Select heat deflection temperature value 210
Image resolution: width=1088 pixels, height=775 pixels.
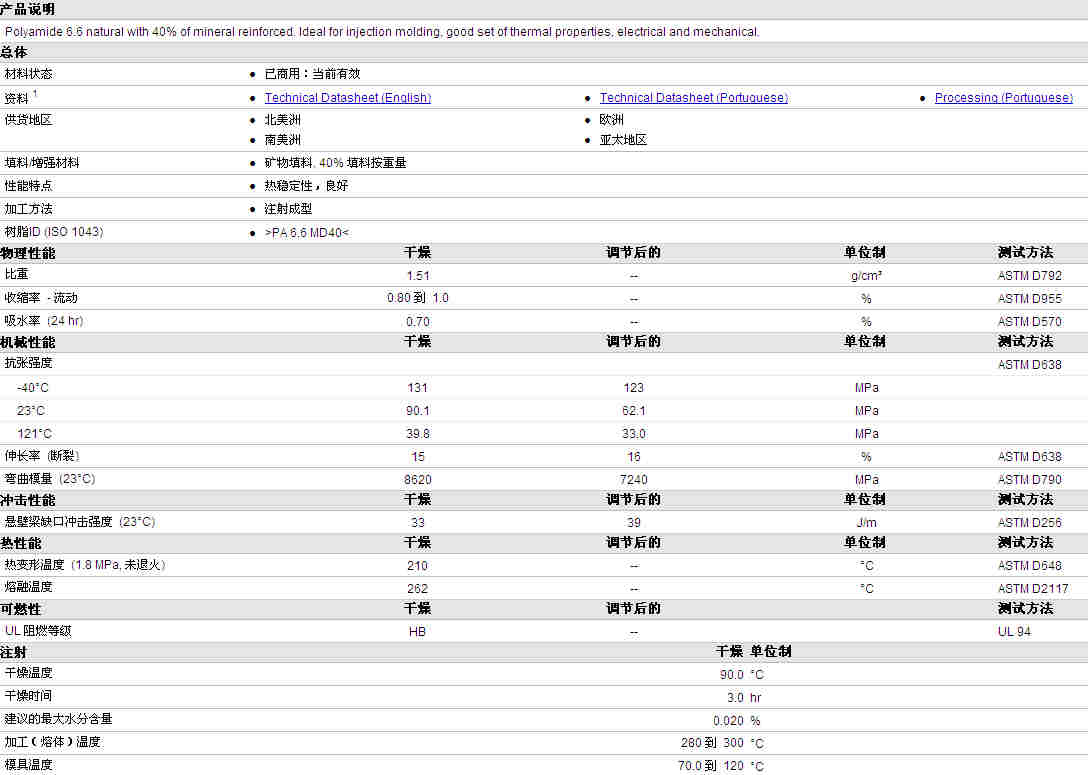pyautogui.click(x=418, y=565)
